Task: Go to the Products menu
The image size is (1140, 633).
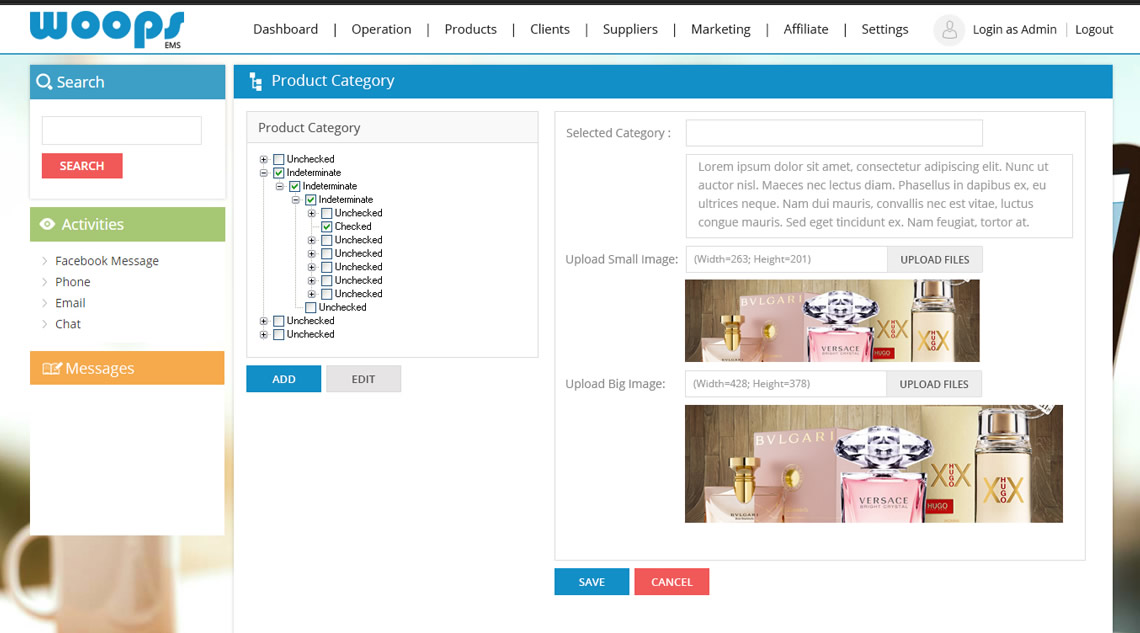Action: pos(470,29)
